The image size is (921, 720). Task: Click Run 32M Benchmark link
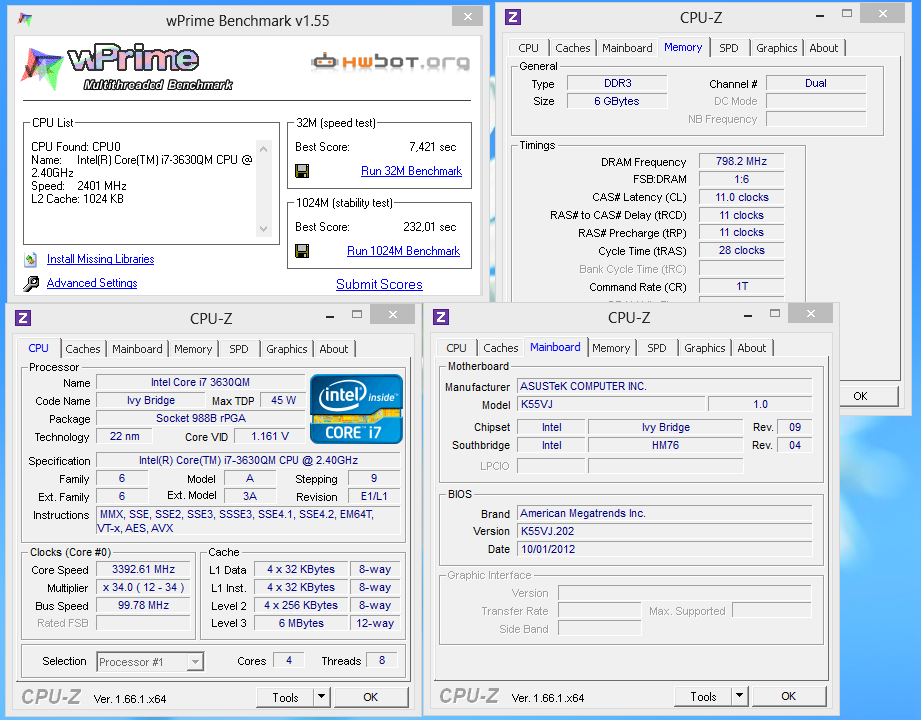pyautogui.click(x=411, y=171)
